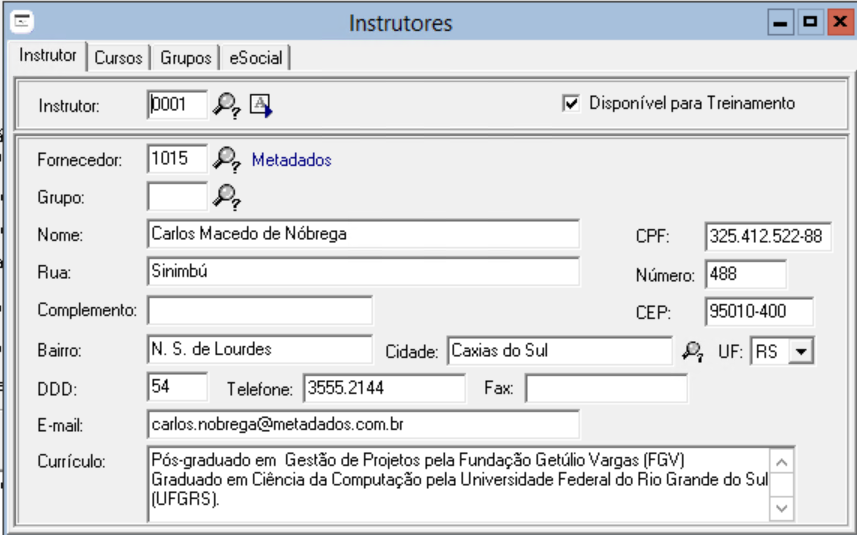The height and width of the screenshot is (535, 857).
Task: Switch to the Cursos tab
Action: (118, 58)
